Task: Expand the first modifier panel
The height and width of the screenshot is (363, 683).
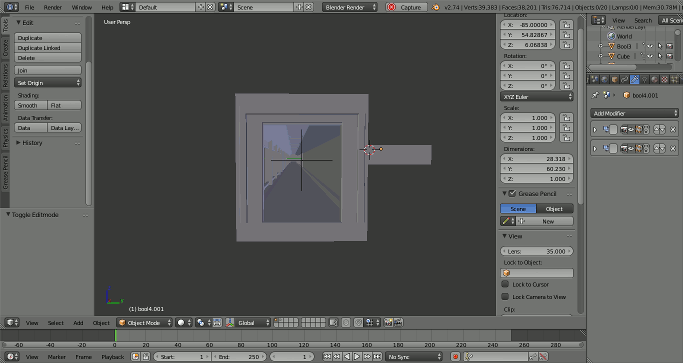Action: (595, 129)
